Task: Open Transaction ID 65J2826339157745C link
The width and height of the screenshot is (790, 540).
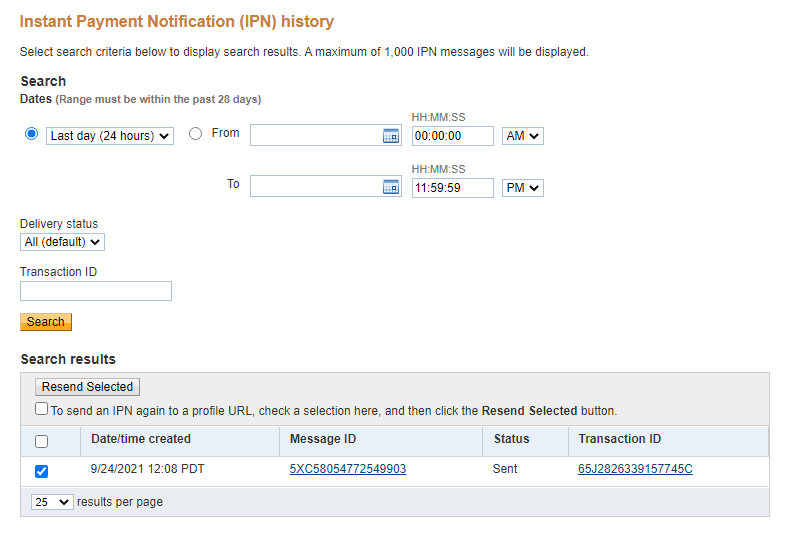Action: pyautogui.click(x=635, y=469)
